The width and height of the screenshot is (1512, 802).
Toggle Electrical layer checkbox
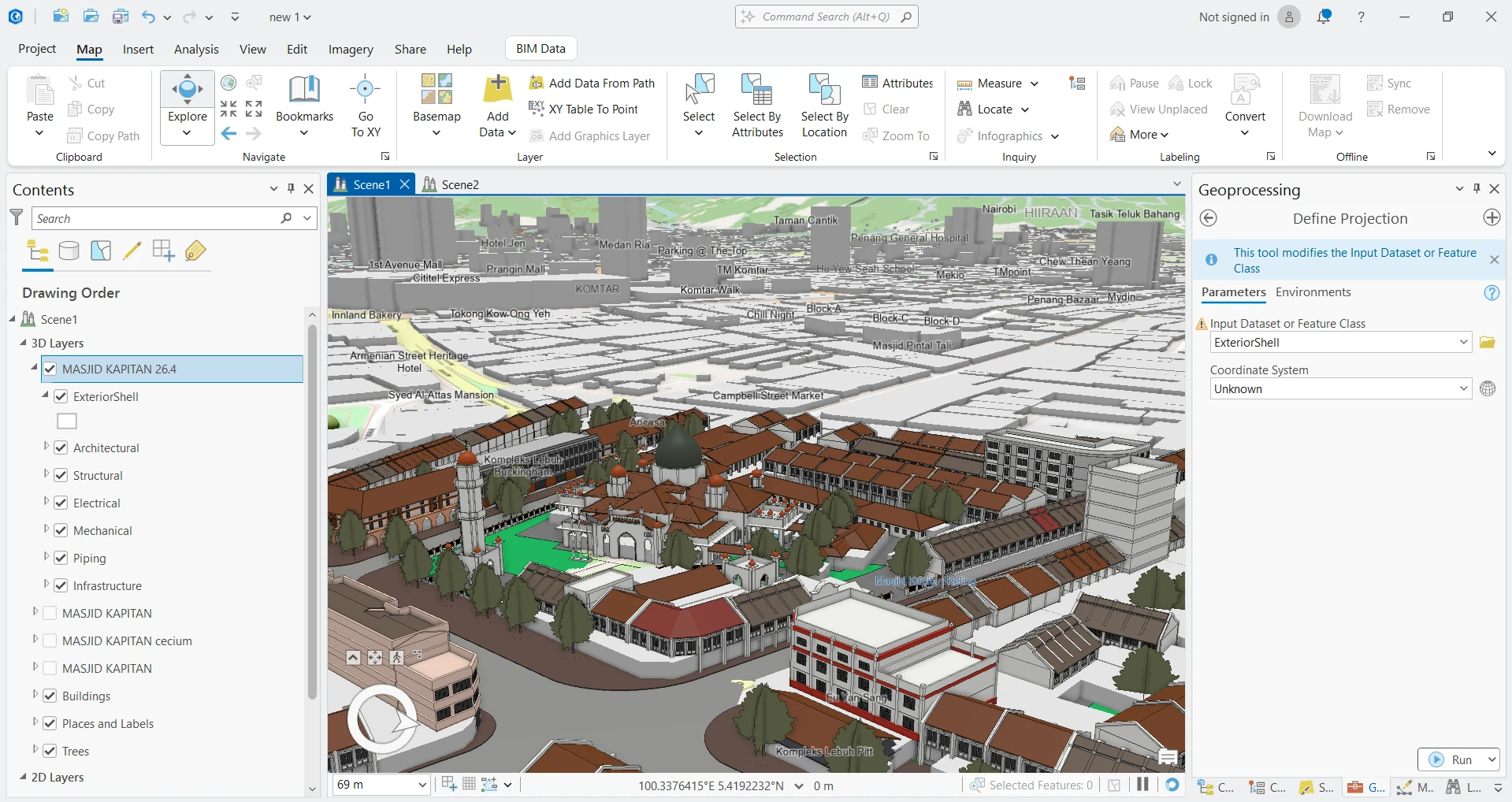[x=61, y=503]
